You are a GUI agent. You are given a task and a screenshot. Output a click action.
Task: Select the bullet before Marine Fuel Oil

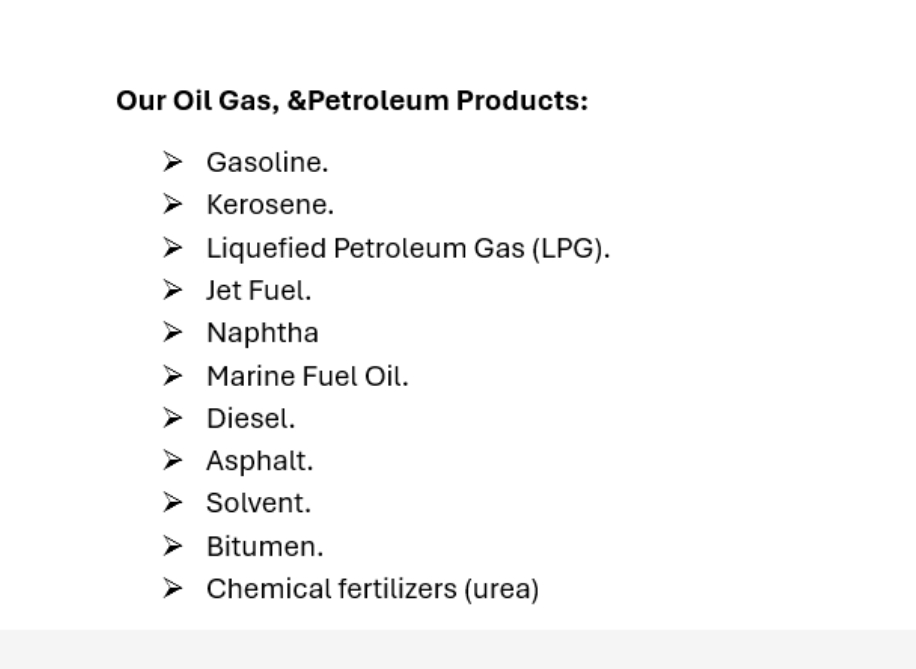tap(173, 377)
